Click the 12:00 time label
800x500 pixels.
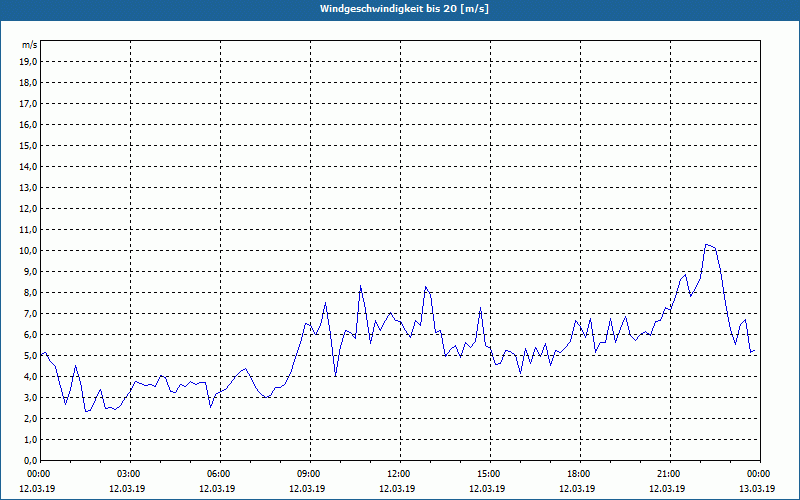point(401,474)
